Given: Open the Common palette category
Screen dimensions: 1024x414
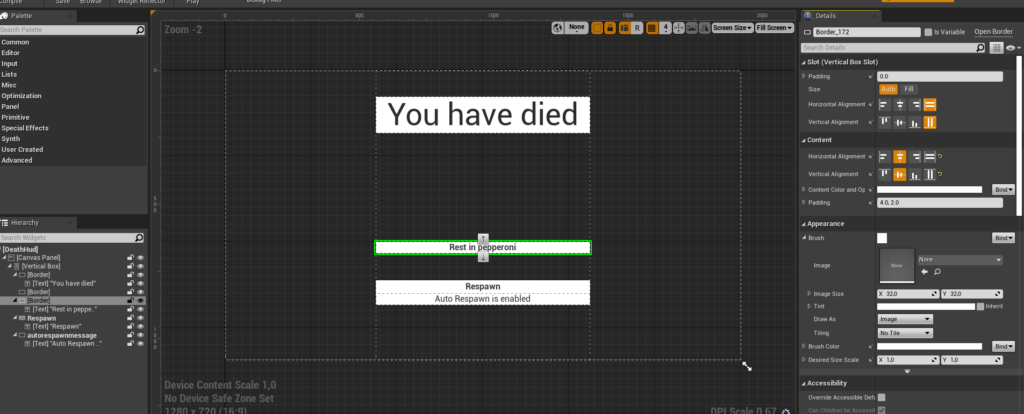Looking at the screenshot, I should coord(15,42).
